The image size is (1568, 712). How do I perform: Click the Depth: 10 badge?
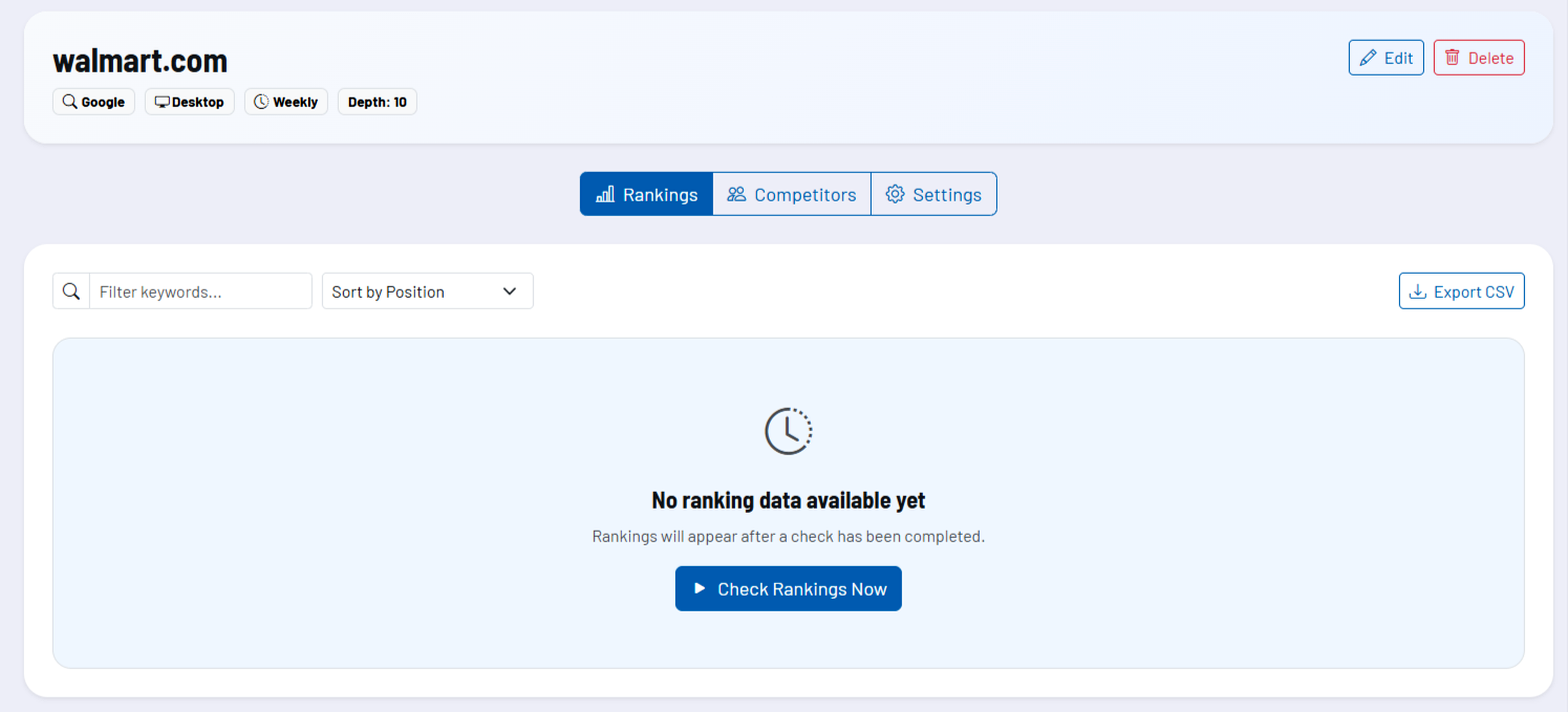pyautogui.click(x=378, y=102)
